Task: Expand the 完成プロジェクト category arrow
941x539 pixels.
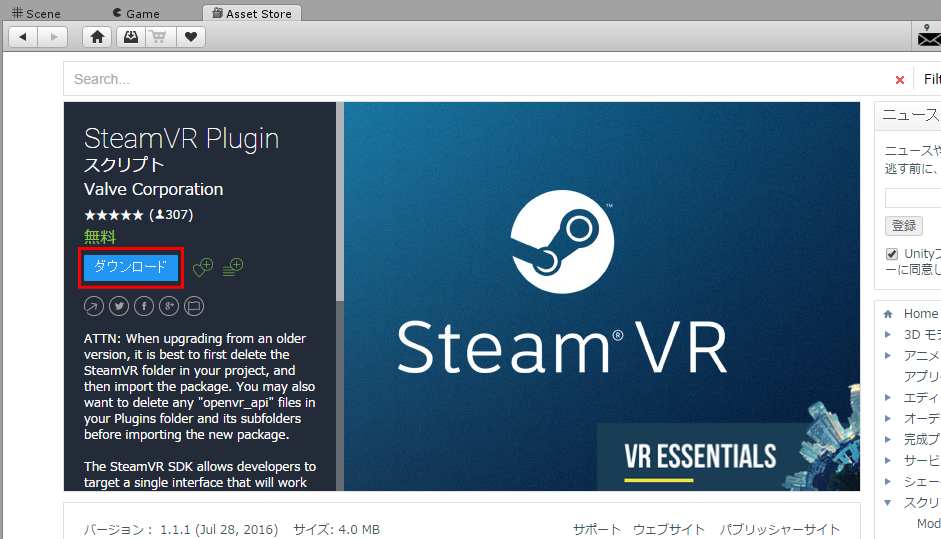Action: tap(888, 439)
